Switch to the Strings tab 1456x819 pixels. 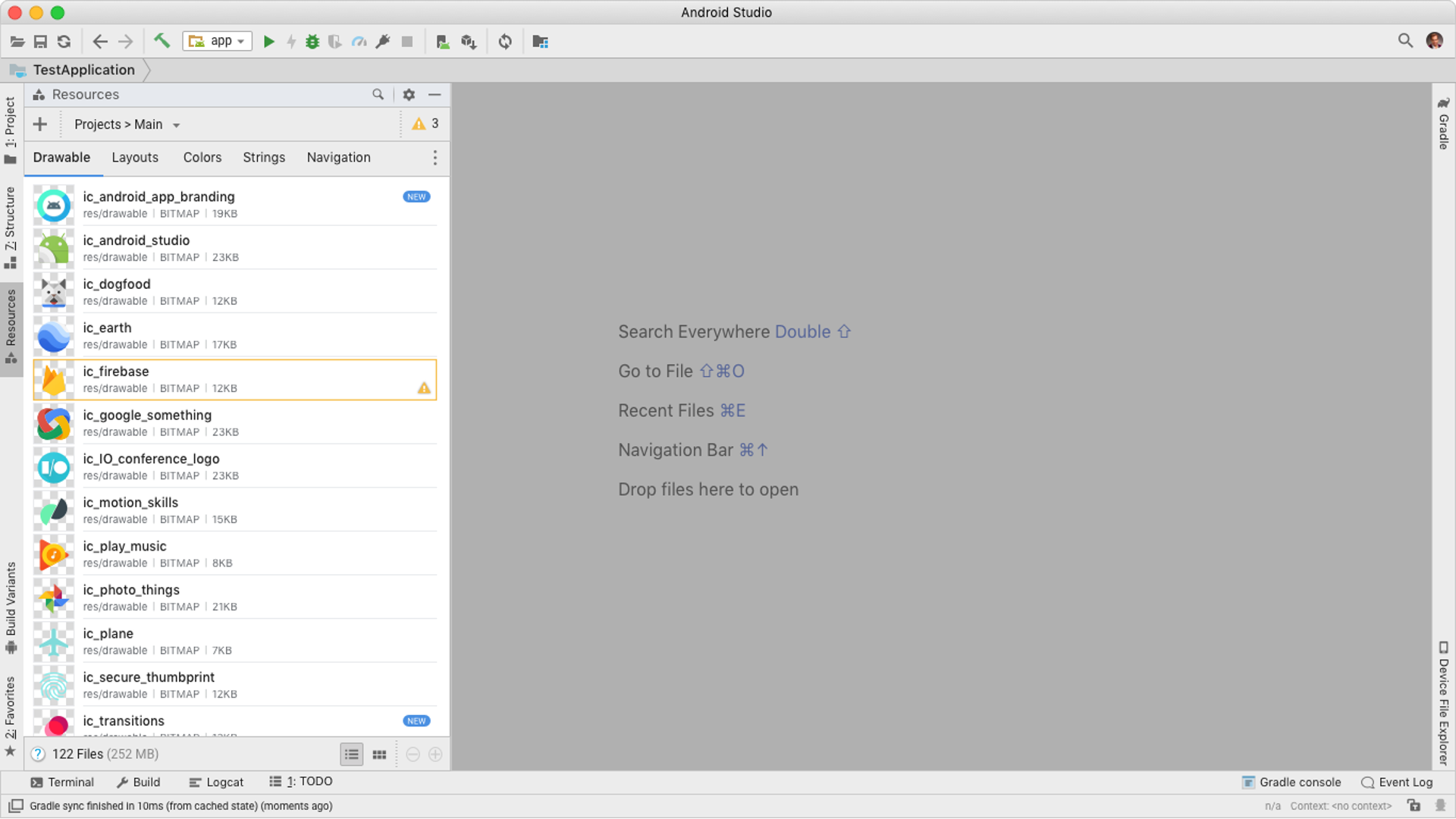tap(264, 158)
